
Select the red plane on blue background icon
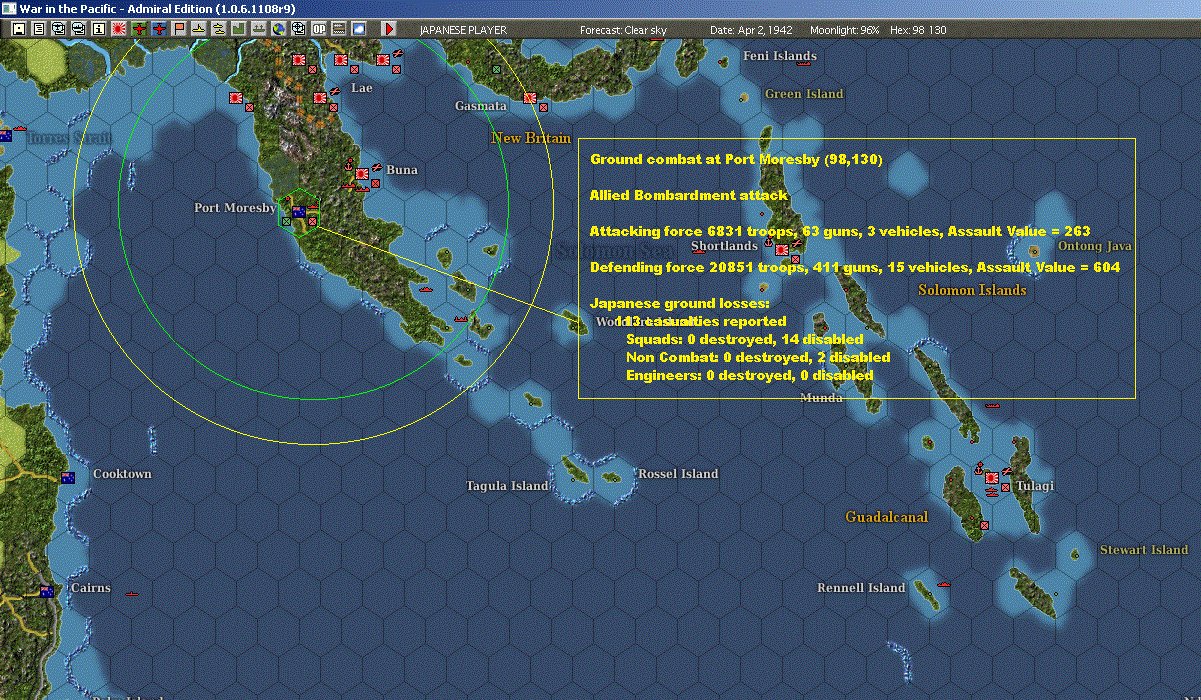[159, 29]
